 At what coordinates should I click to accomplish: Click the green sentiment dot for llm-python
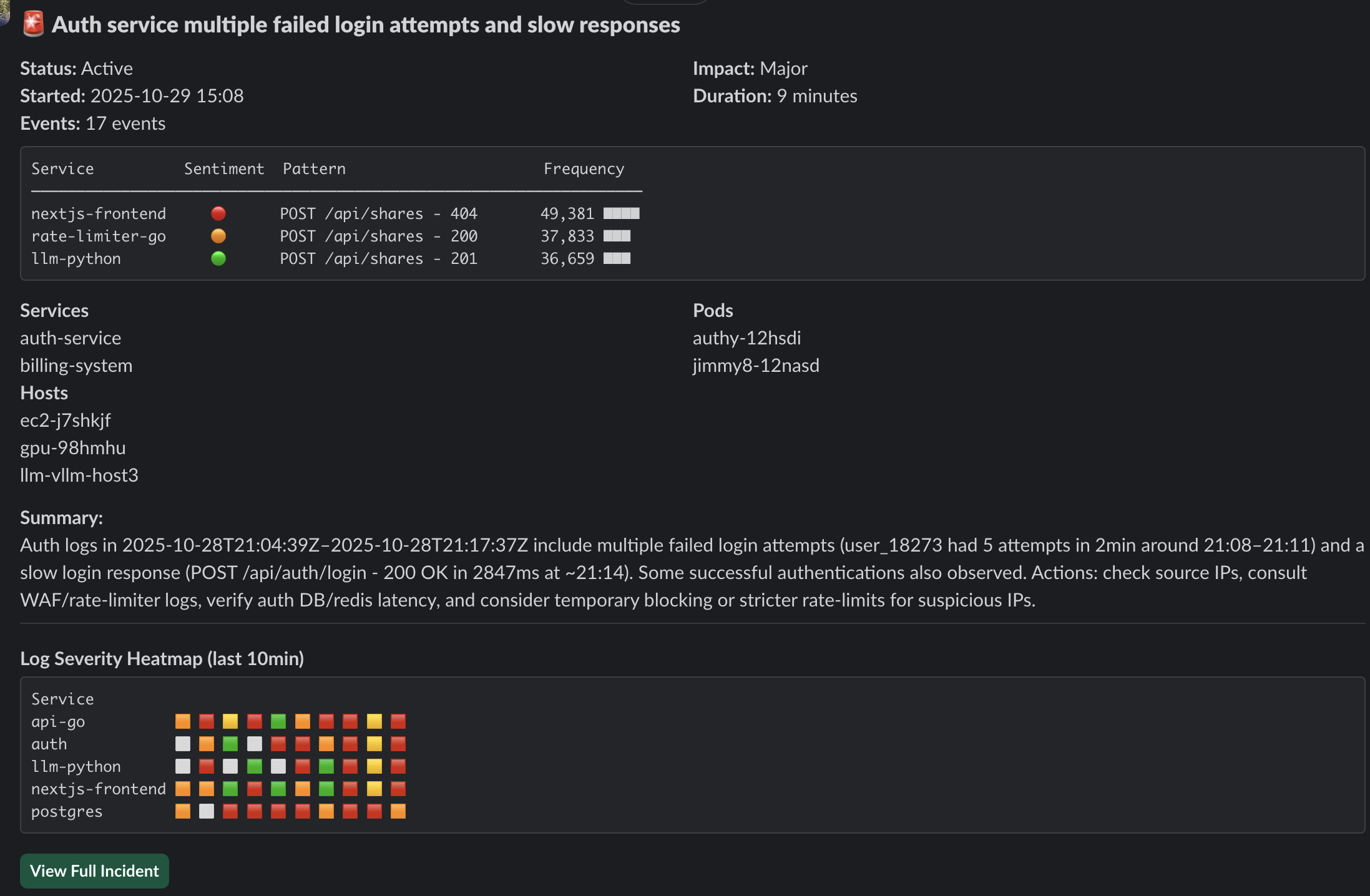(x=218, y=259)
